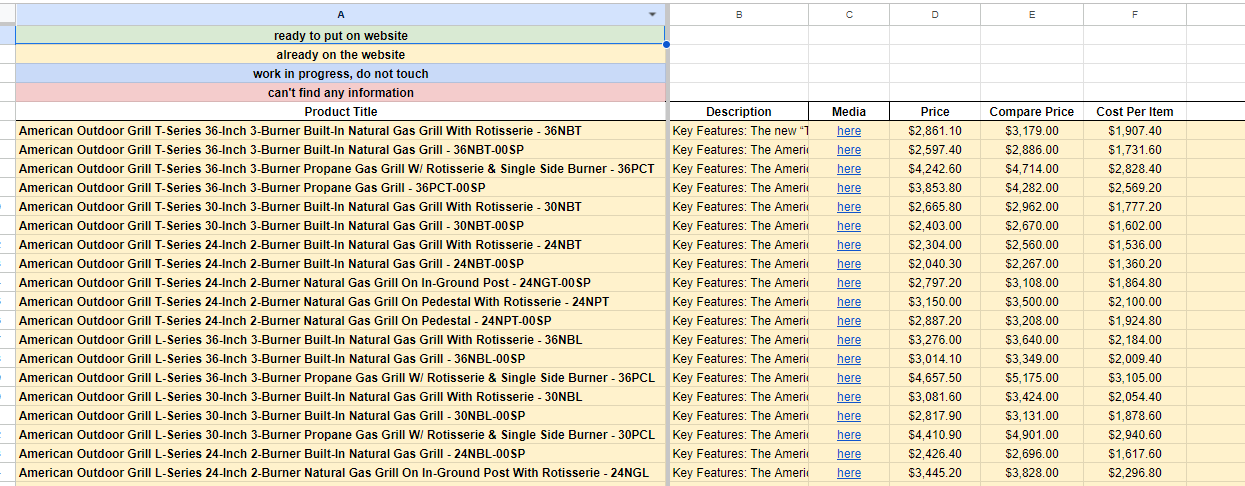Select compare price cell $5,175.00
Screen dimensions: 1245x486
coord(1031,378)
